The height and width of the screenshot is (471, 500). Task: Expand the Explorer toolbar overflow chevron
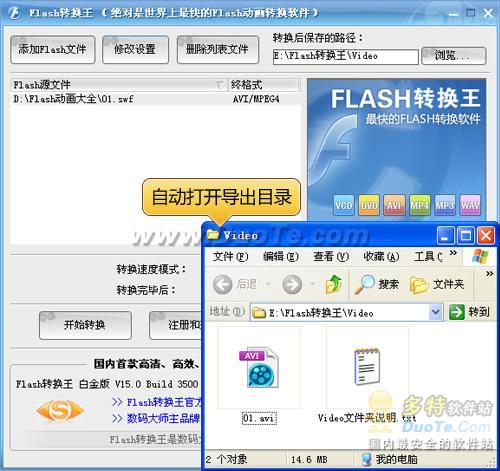(x=489, y=274)
